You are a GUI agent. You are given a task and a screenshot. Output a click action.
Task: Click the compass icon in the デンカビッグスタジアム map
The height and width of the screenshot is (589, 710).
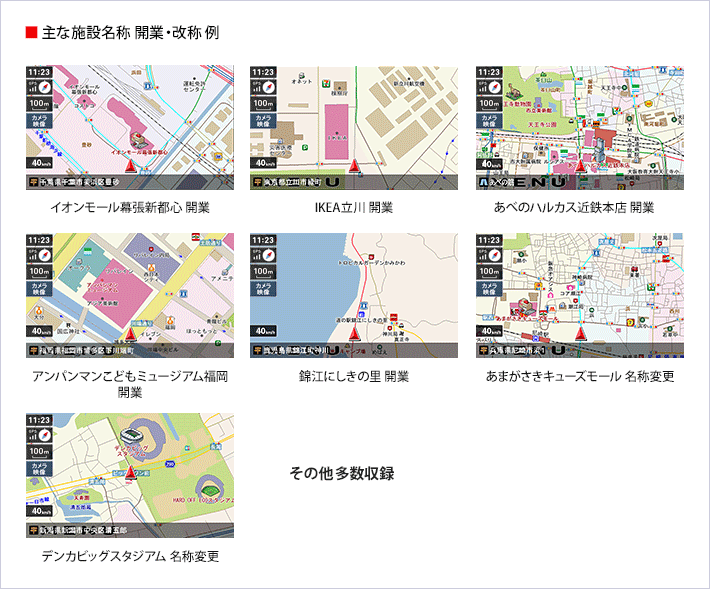point(45,435)
